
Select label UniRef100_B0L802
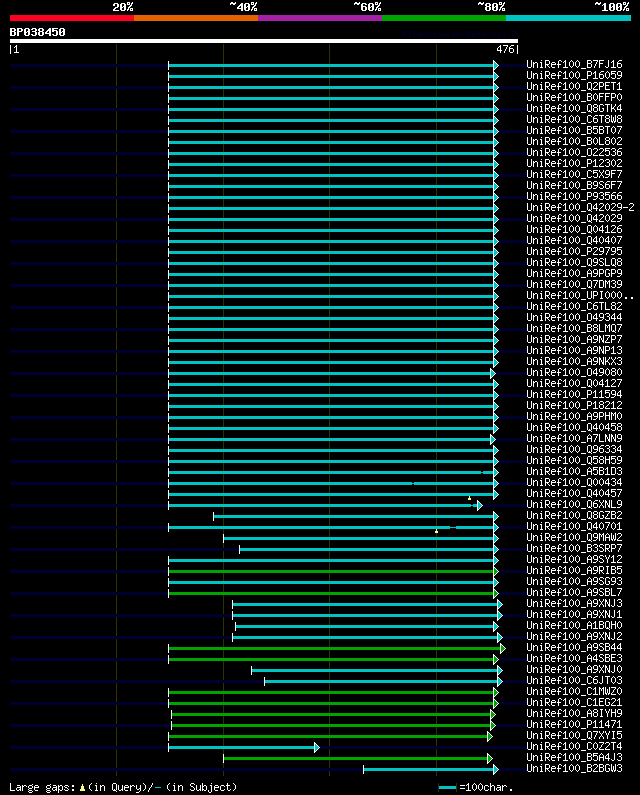[574, 141]
